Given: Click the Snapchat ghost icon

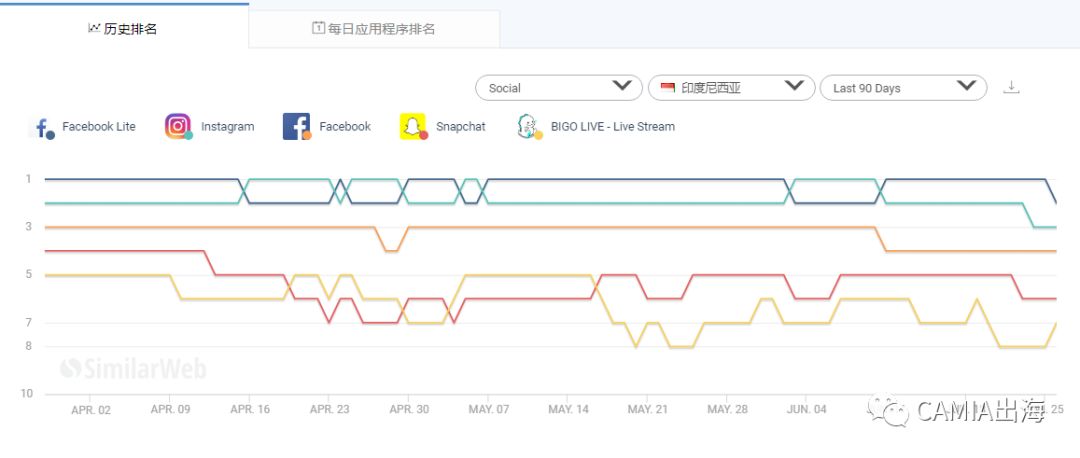Looking at the screenshot, I should click(x=413, y=127).
